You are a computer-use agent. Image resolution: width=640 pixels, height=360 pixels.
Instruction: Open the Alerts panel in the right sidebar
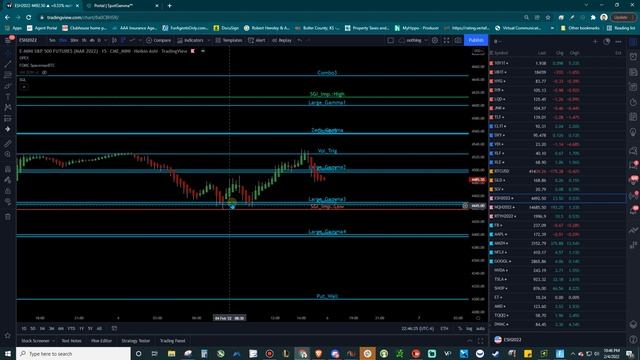tap(633, 57)
